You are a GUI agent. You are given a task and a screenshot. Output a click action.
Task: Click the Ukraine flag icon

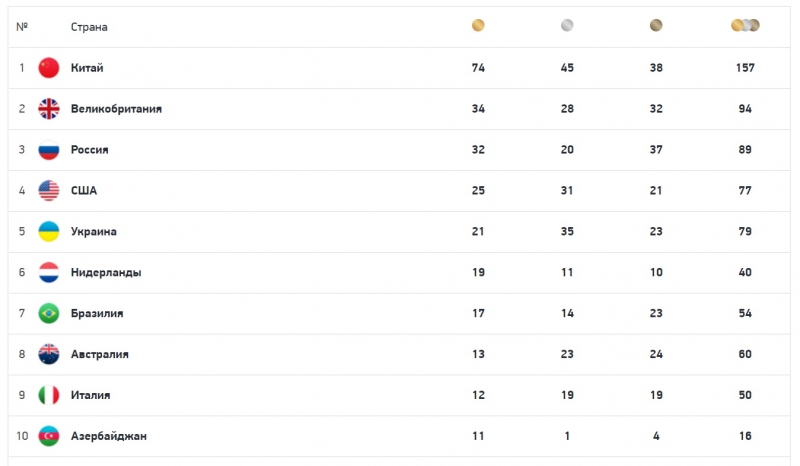coord(49,232)
